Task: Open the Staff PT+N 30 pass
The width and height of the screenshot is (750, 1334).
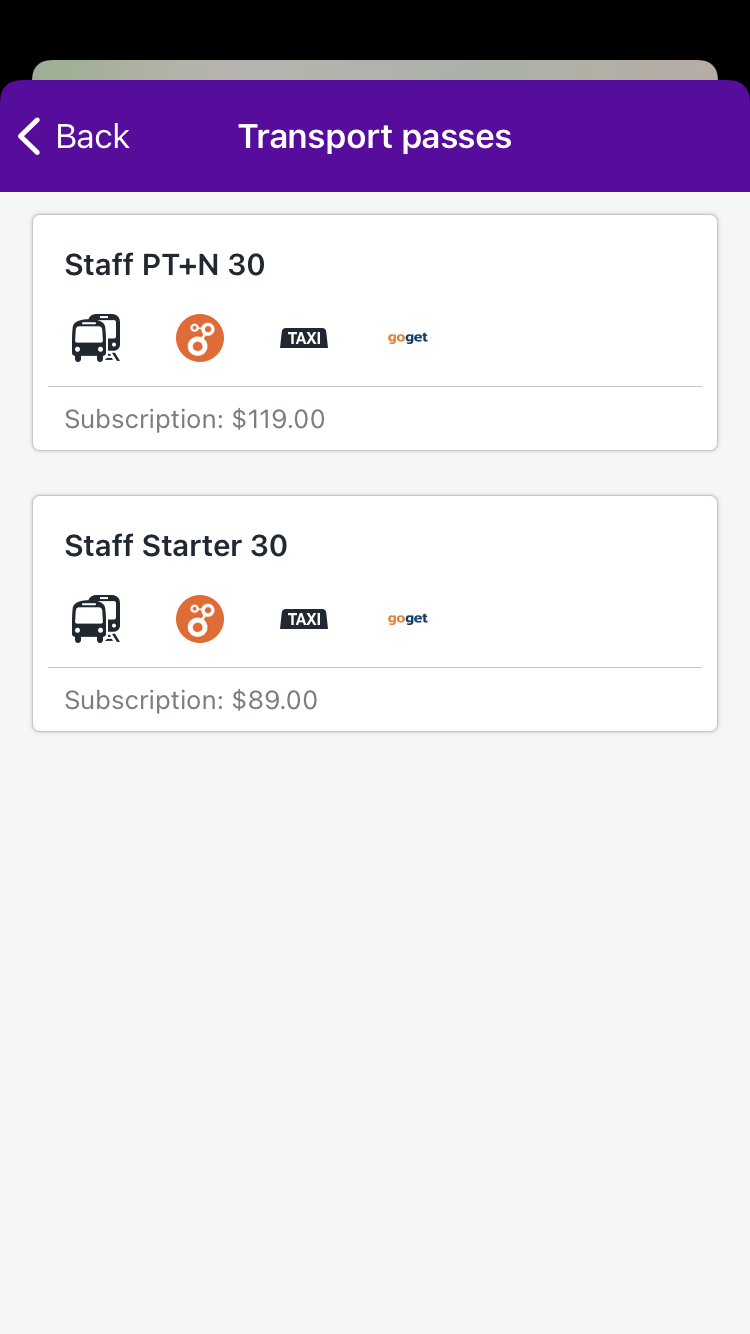Action: click(x=165, y=265)
